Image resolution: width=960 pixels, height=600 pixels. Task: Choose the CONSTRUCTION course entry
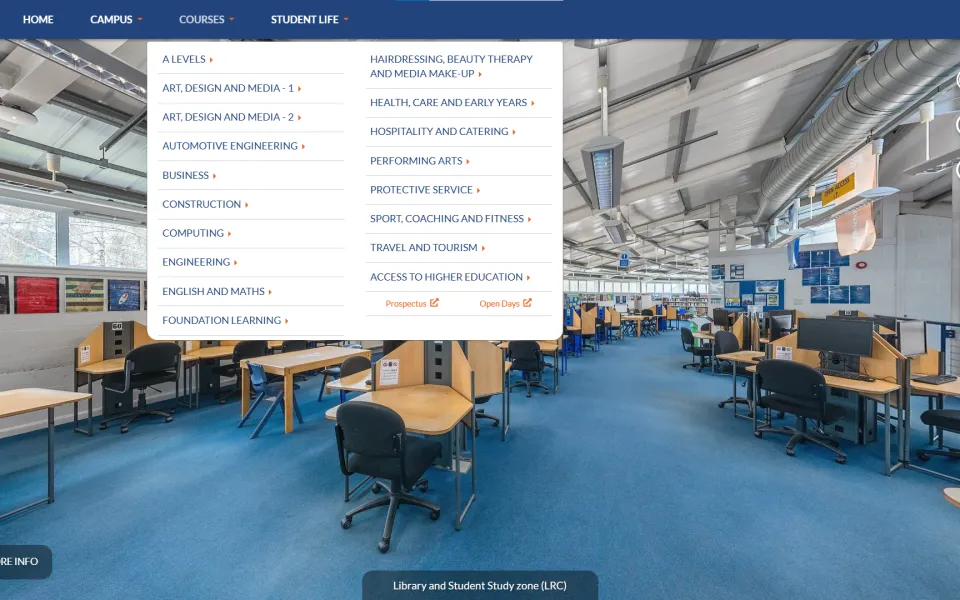coord(205,204)
